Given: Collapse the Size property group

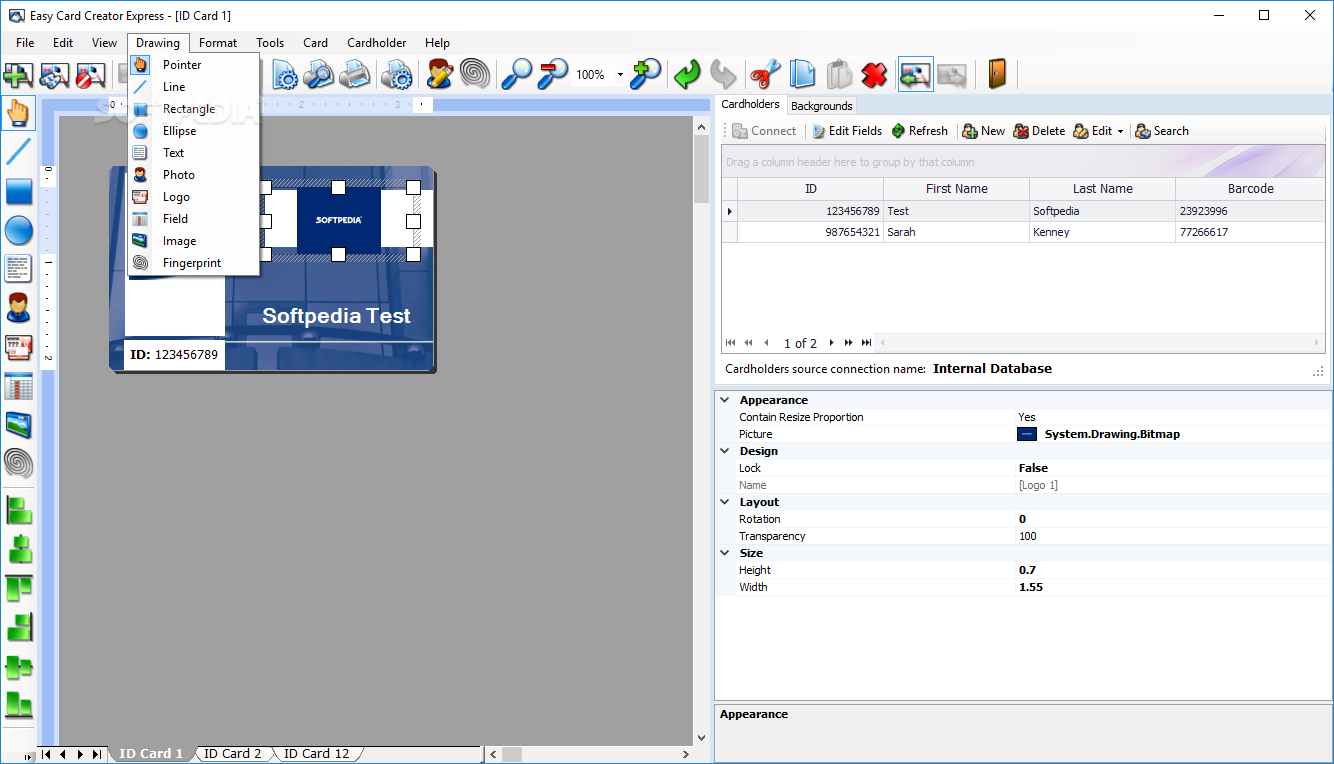Looking at the screenshot, I should [725, 553].
